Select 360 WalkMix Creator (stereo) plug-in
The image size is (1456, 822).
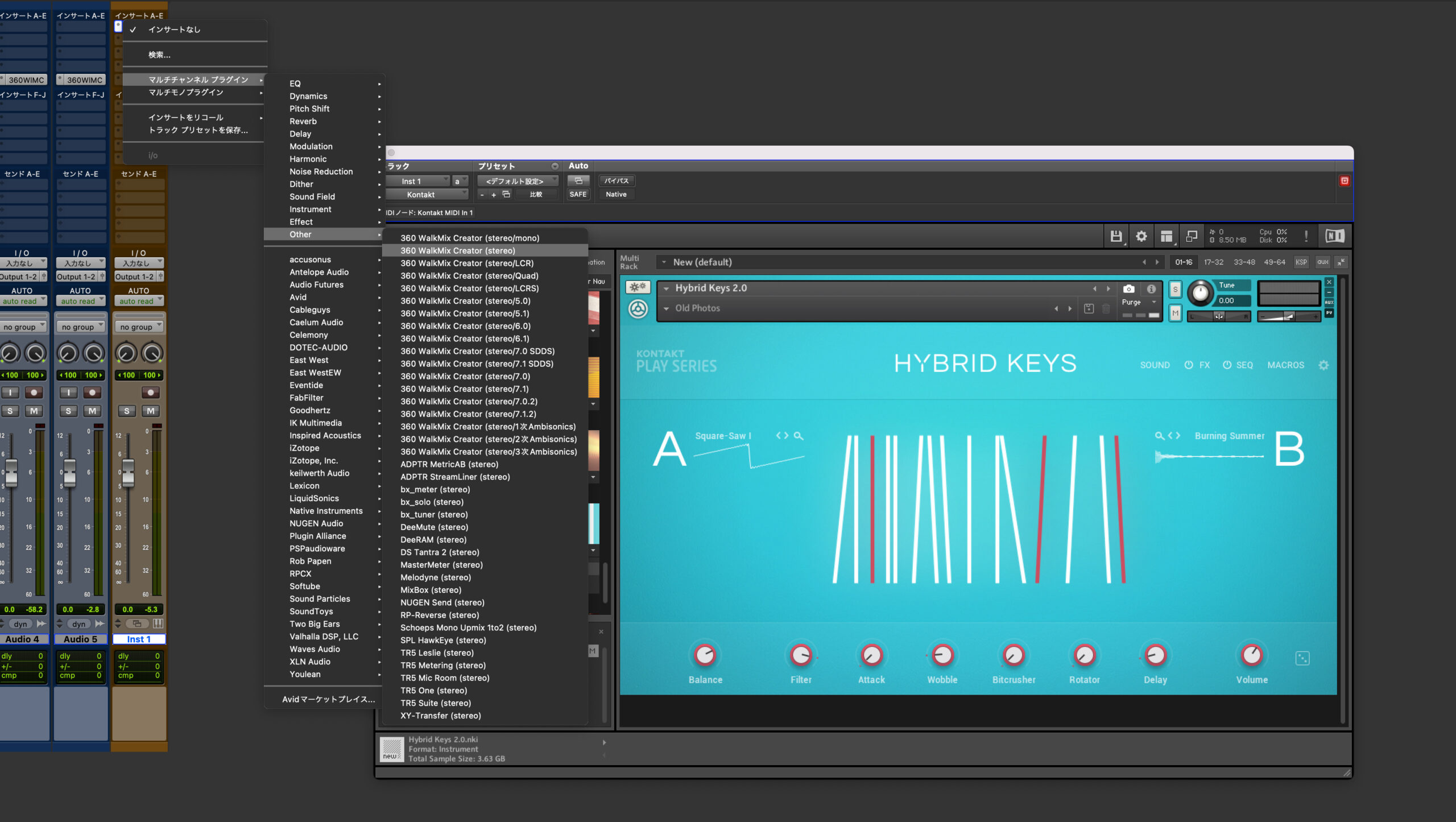tap(485, 251)
